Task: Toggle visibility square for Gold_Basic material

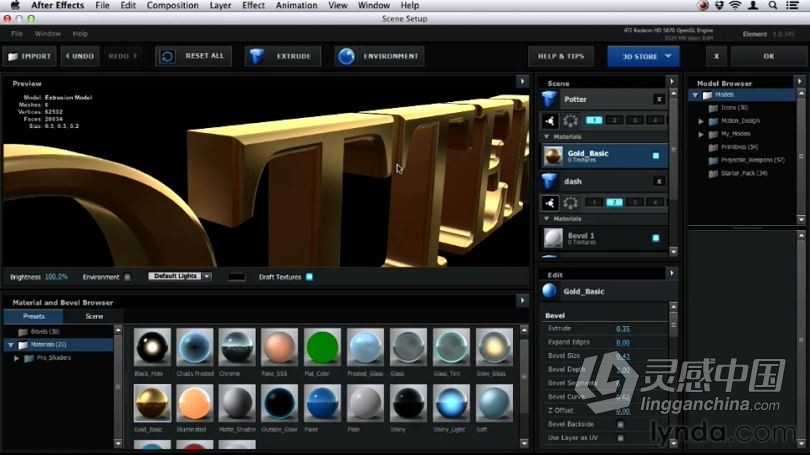Action: (656, 155)
